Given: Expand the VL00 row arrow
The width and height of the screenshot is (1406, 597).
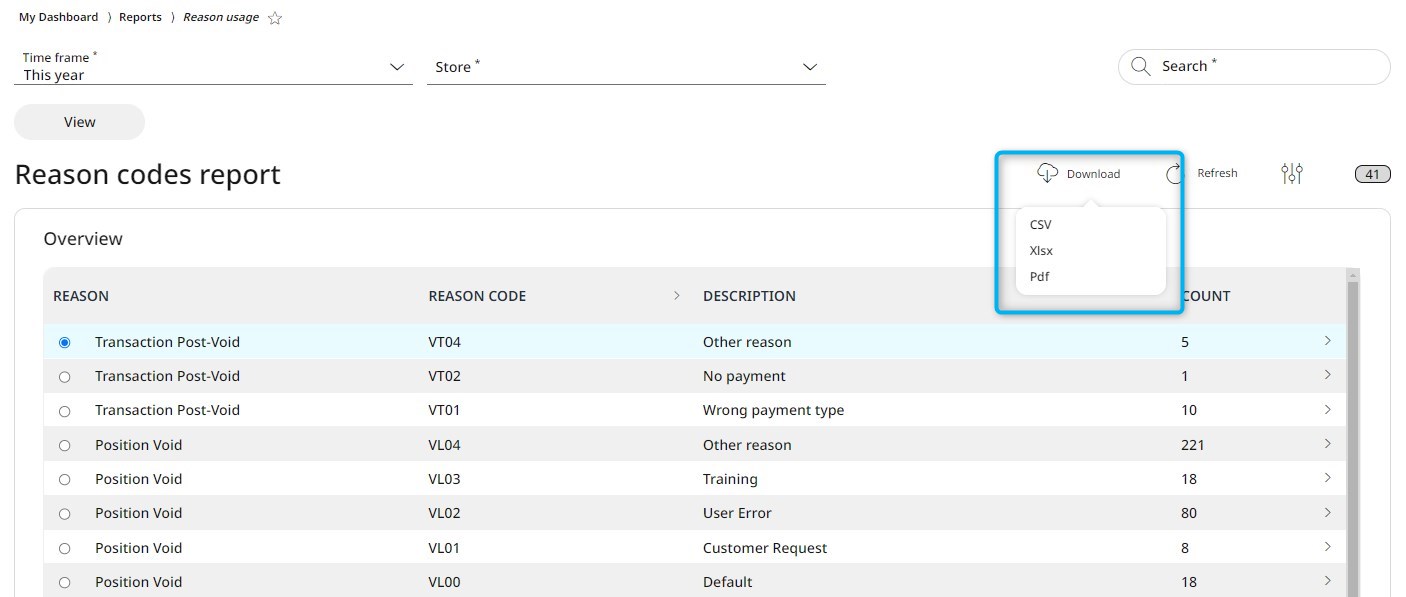Looking at the screenshot, I should click(x=1328, y=581).
